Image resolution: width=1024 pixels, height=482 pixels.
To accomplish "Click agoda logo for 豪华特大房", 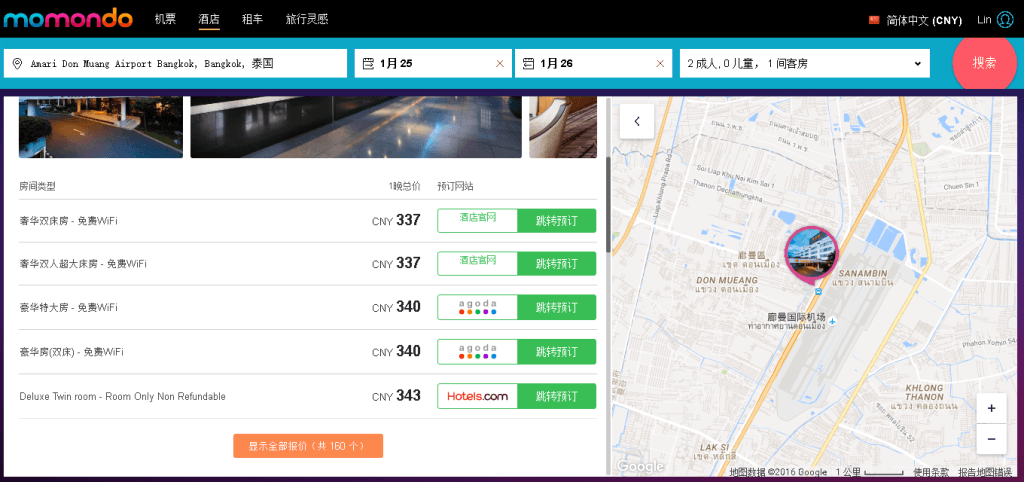I will 477,307.
